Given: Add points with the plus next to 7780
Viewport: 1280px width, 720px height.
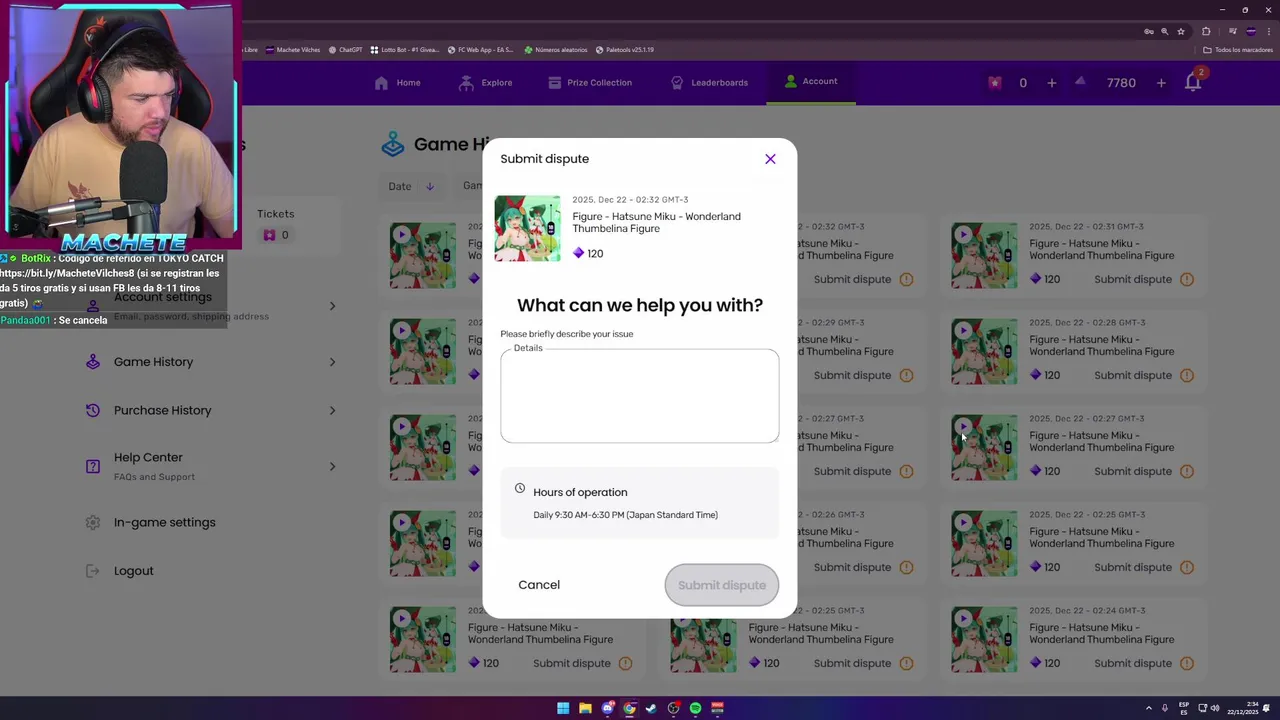Looking at the screenshot, I should click(x=1161, y=83).
